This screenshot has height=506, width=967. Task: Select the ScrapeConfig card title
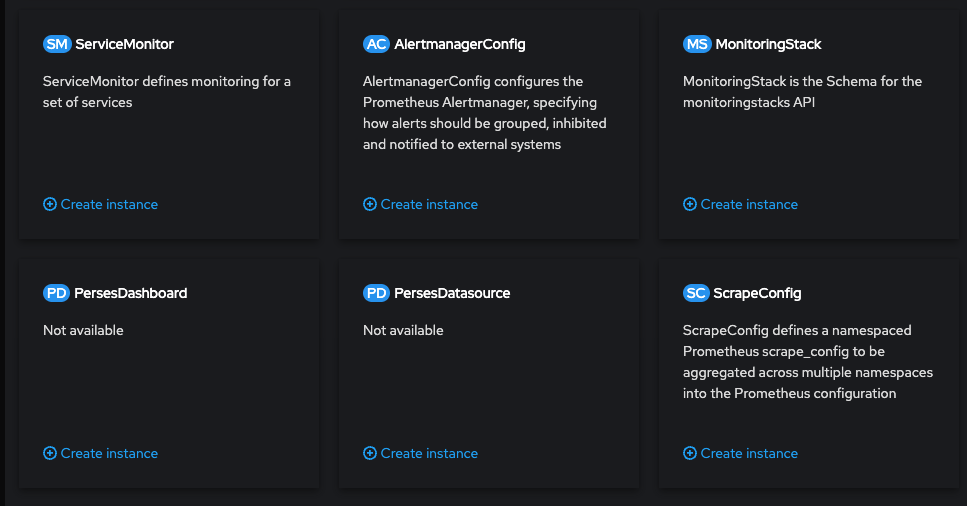click(757, 293)
